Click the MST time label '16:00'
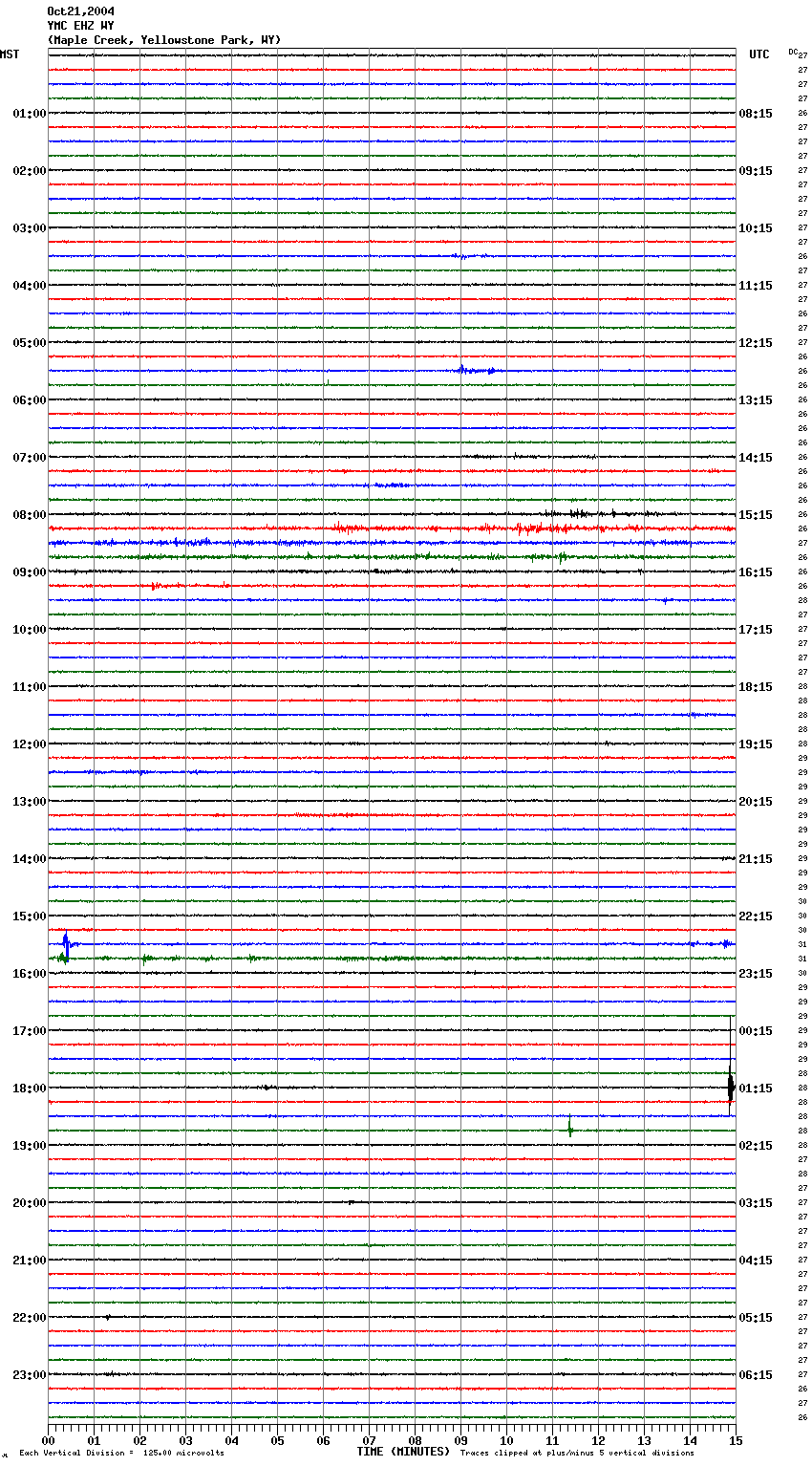812x1466 pixels. [x=30, y=974]
